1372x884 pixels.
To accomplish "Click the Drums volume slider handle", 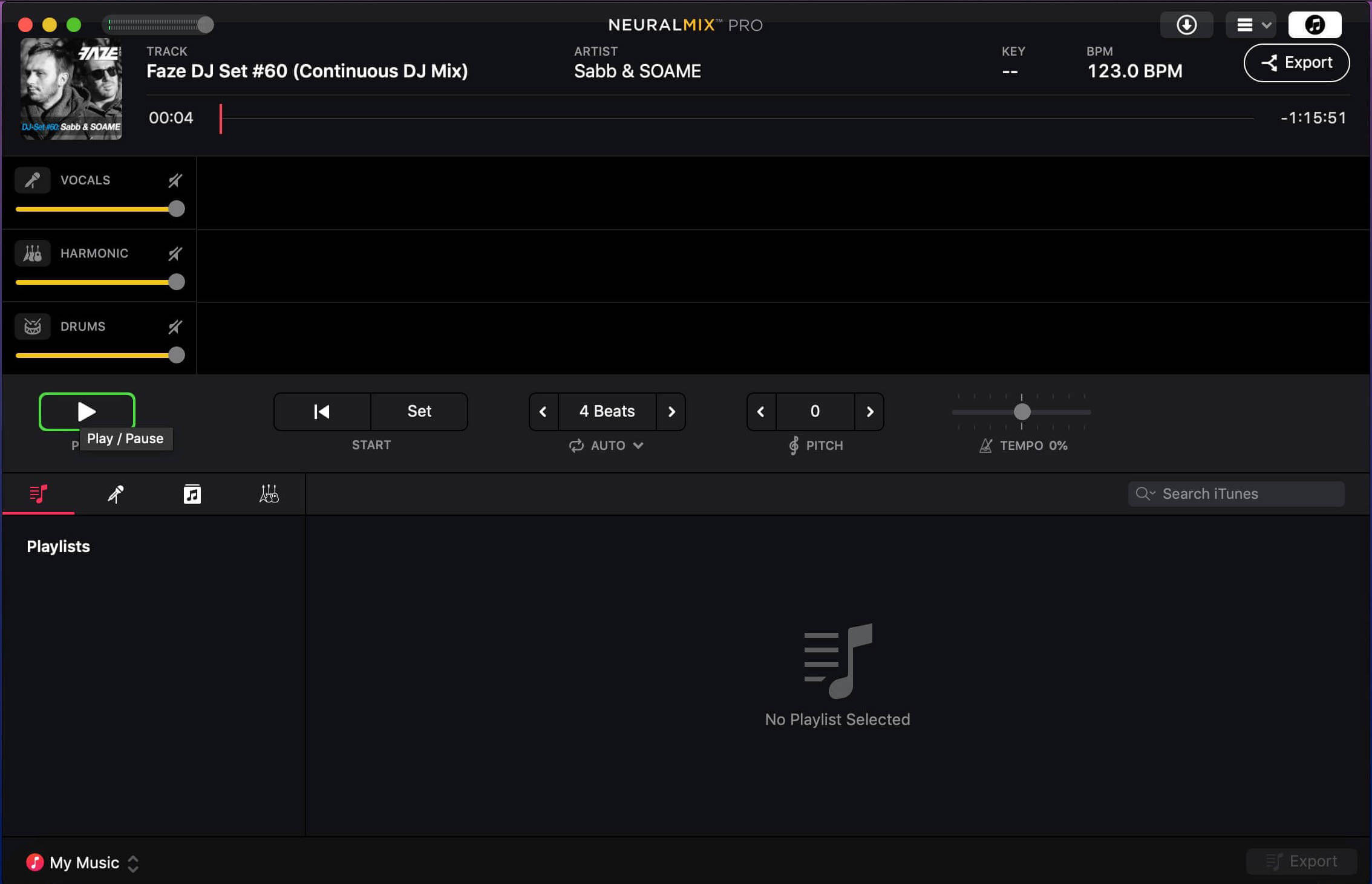I will tap(176, 356).
